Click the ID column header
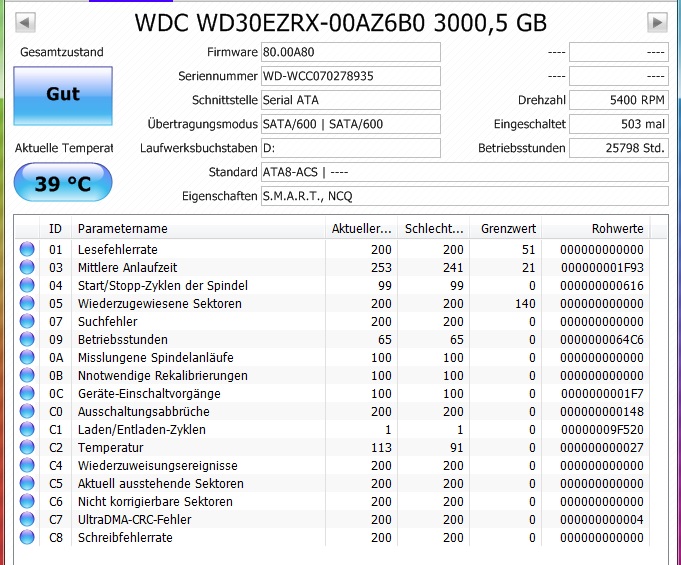Viewport: 681px width, 565px height. point(55,228)
